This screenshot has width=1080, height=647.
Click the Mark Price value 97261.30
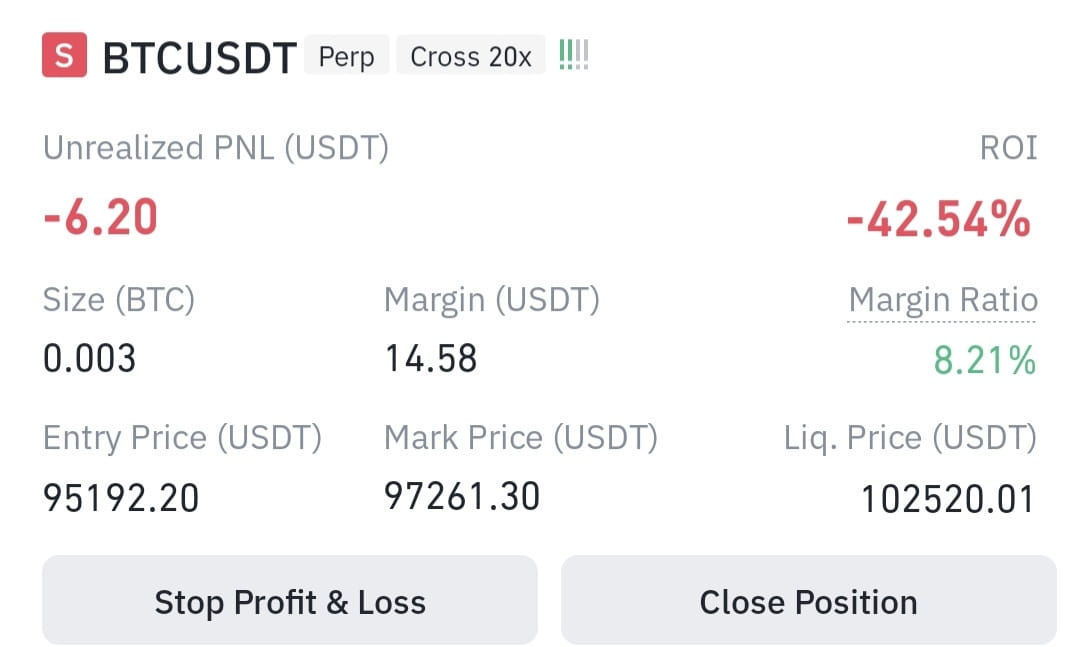462,496
